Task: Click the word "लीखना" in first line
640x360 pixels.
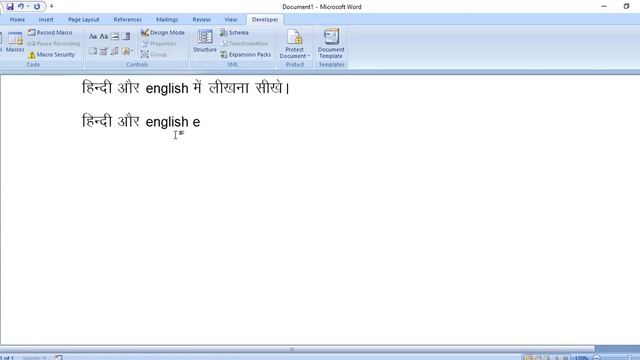Action: click(x=229, y=87)
